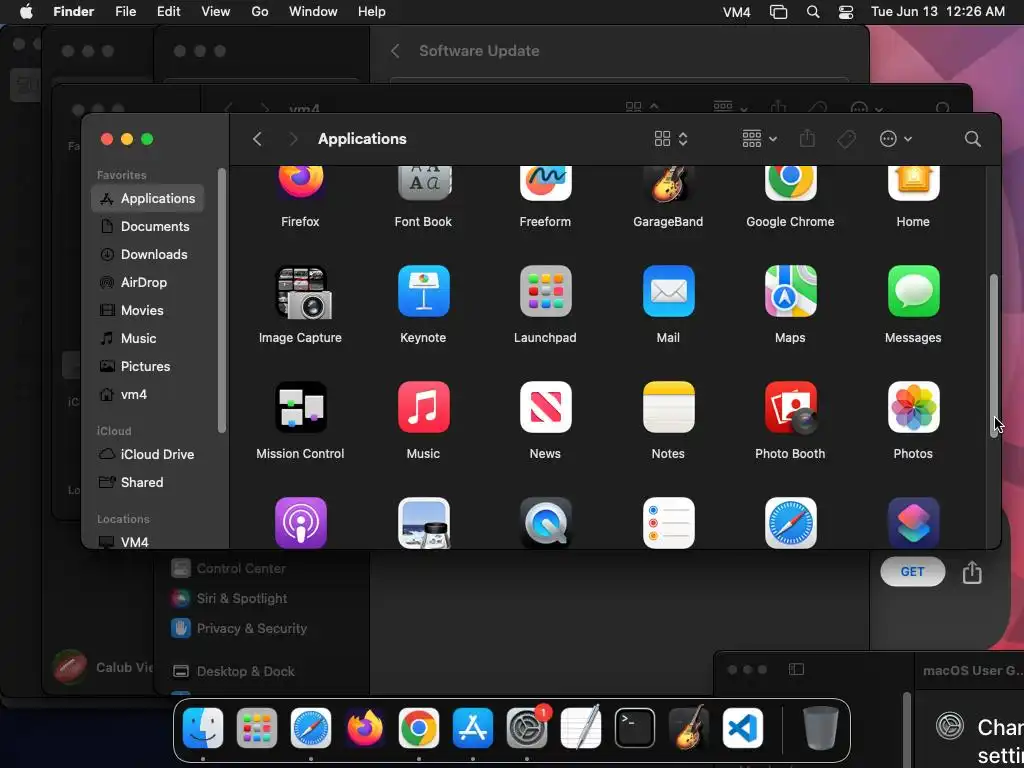Open the More actions ellipsis menu
This screenshot has width=1024, height=768.
point(895,138)
